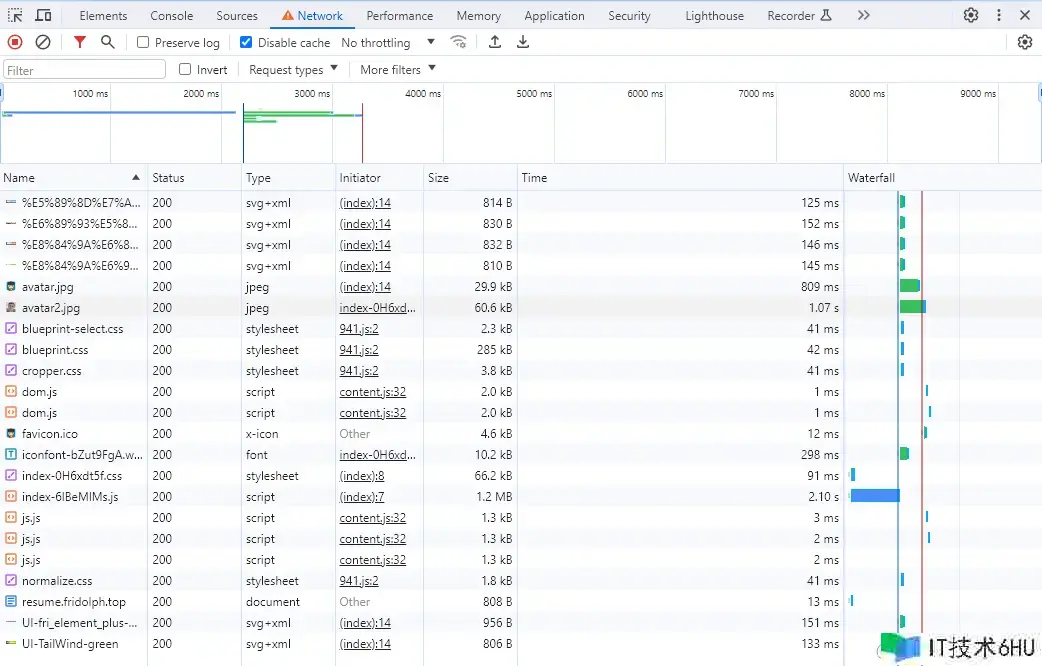Image resolution: width=1042 pixels, height=666 pixels.
Task: Open network settings gear icon
Action: point(1024,42)
